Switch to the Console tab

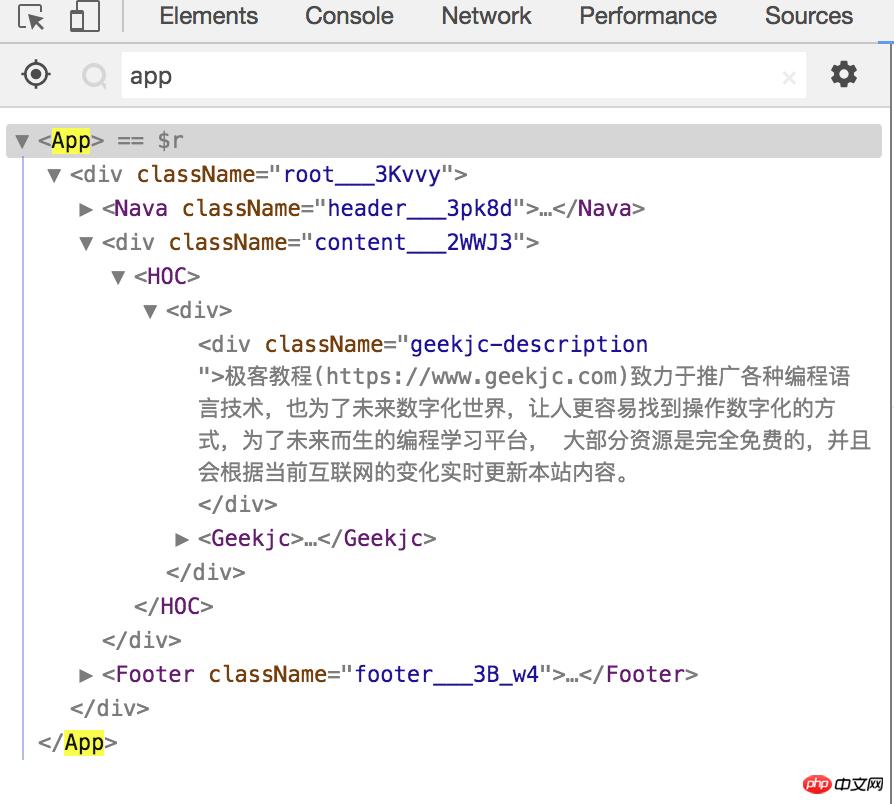coord(348,16)
